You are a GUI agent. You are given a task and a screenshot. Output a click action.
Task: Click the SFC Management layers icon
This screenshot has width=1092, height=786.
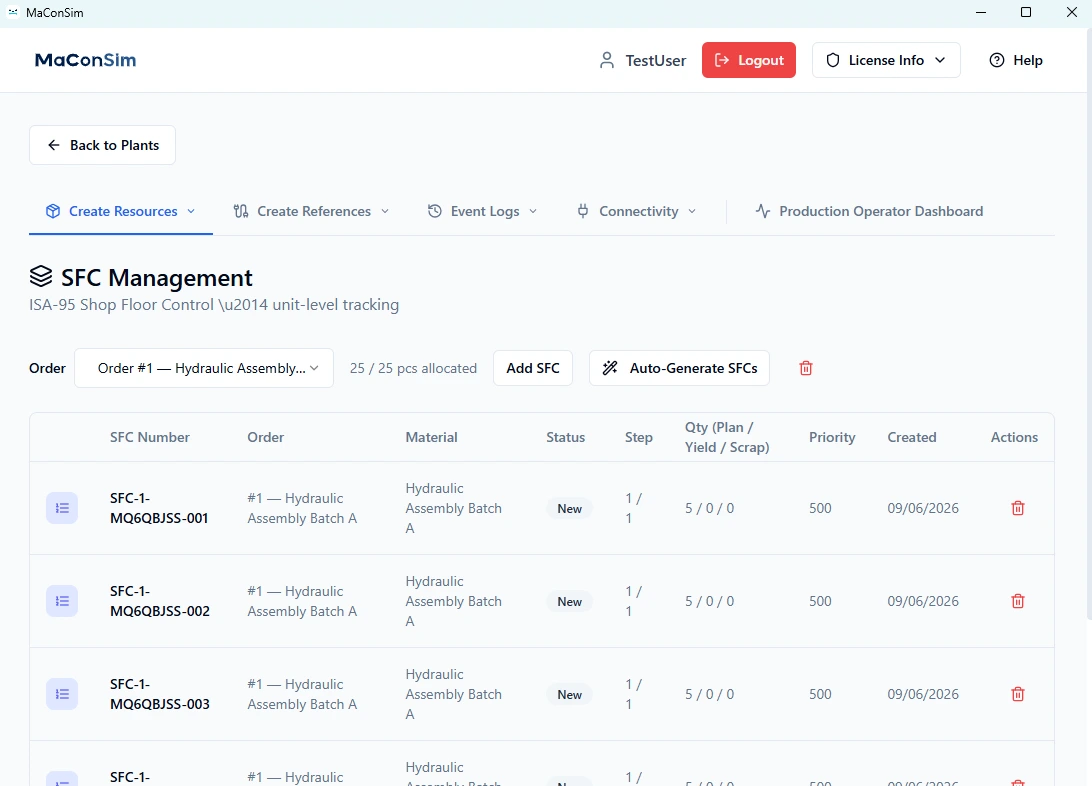pyautogui.click(x=41, y=277)
